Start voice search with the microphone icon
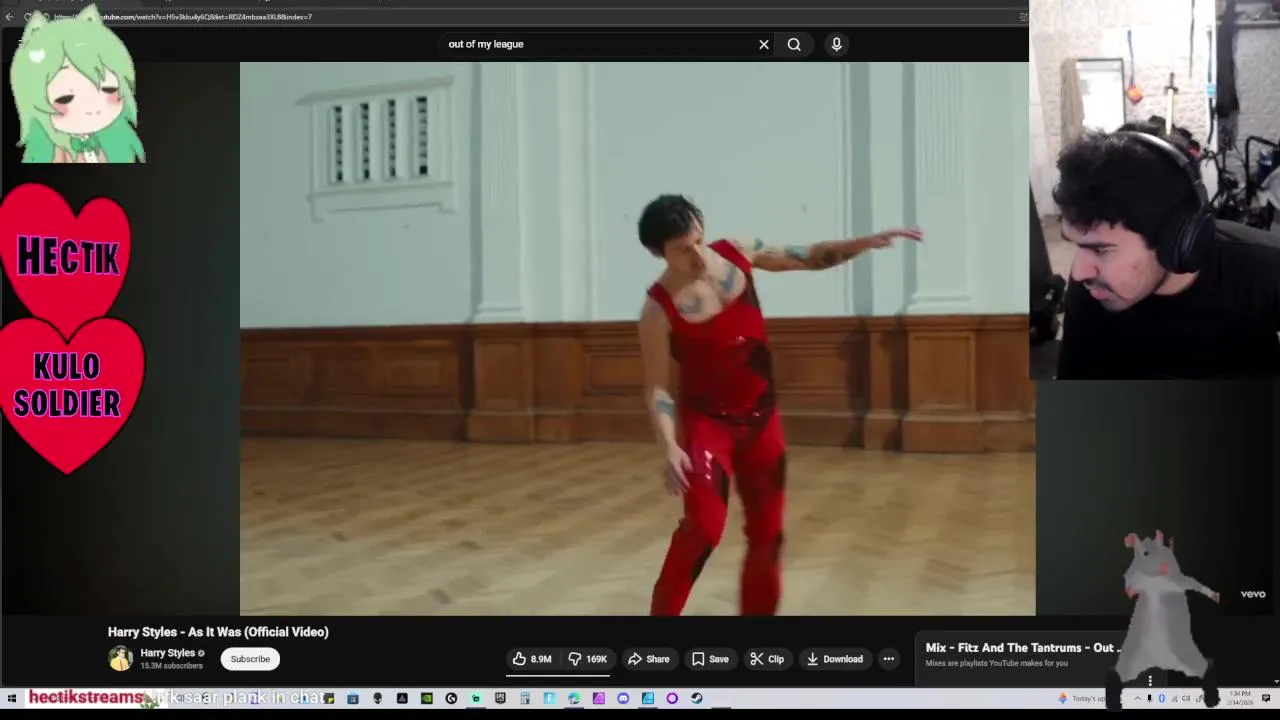Screen dimensions: 1280x720 coord(837,44)
